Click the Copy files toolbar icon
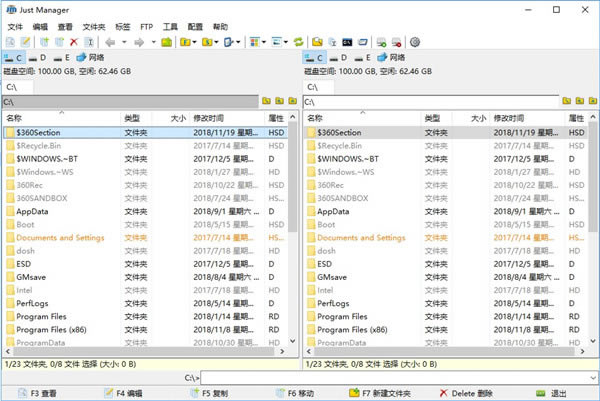This screenshot has height=401, width=600. pyautogui.click(x=45, y=42)
